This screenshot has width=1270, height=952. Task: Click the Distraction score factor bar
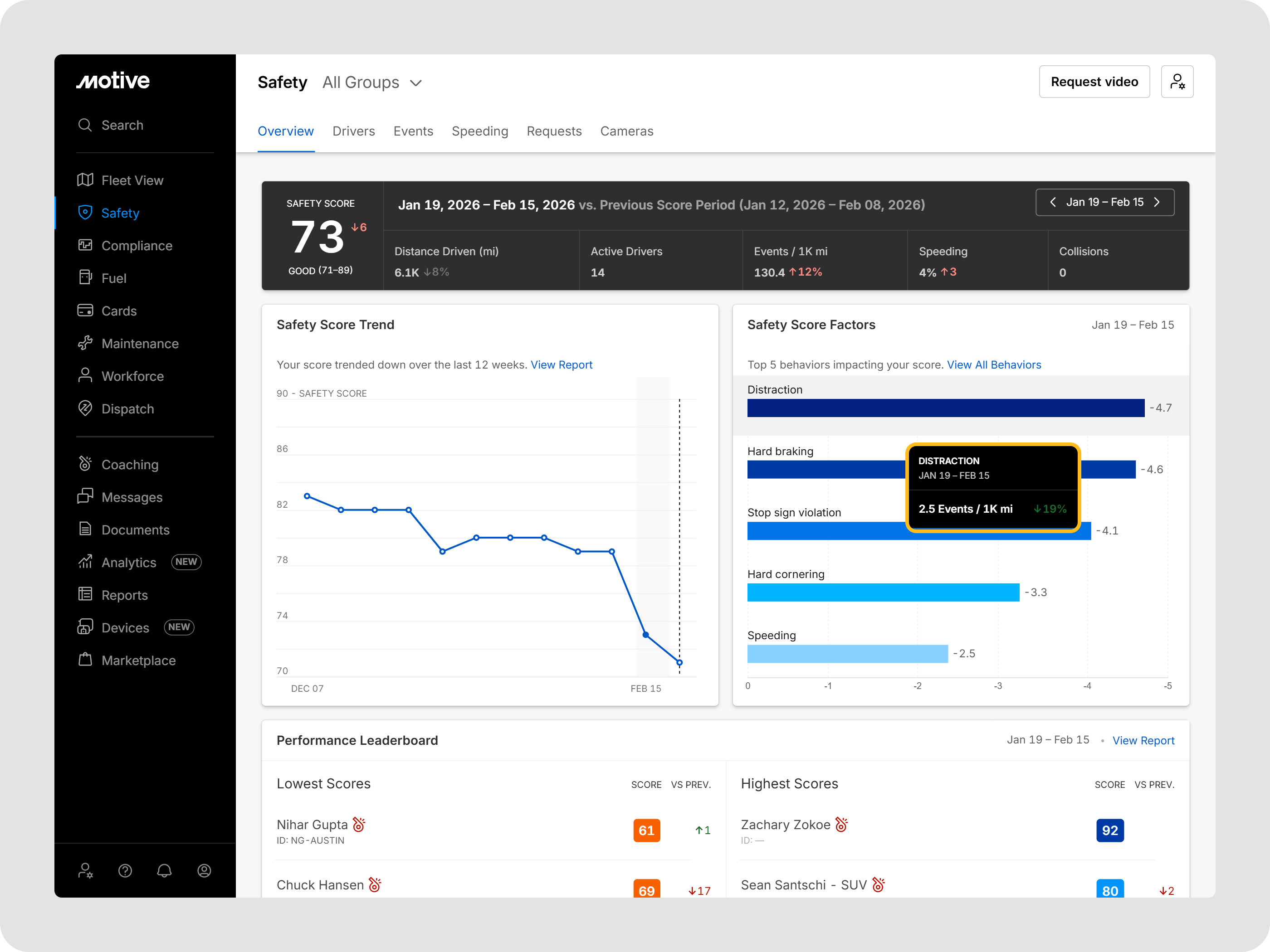click(x=945, y=408)
